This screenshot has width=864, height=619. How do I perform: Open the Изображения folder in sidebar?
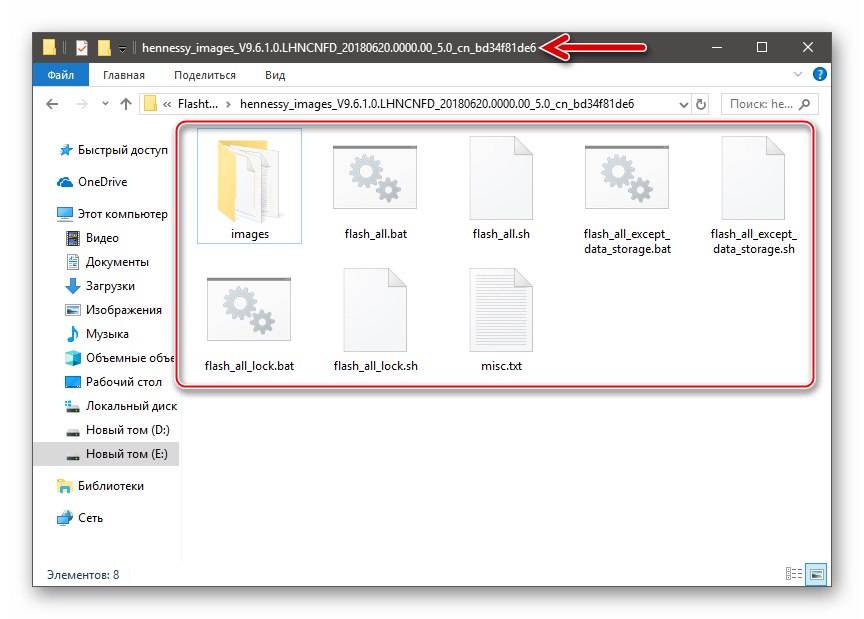point(114,310)
